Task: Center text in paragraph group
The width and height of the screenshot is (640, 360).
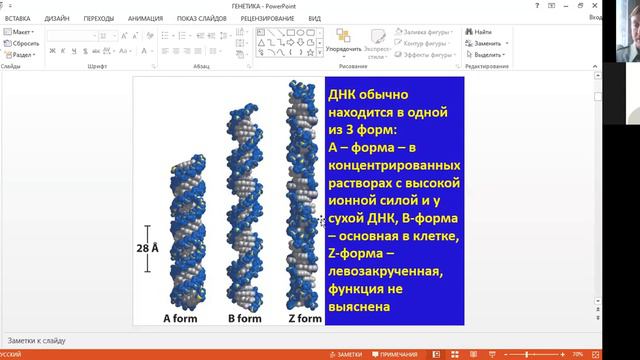Action: pyautogui.click(x=176, y=51)
